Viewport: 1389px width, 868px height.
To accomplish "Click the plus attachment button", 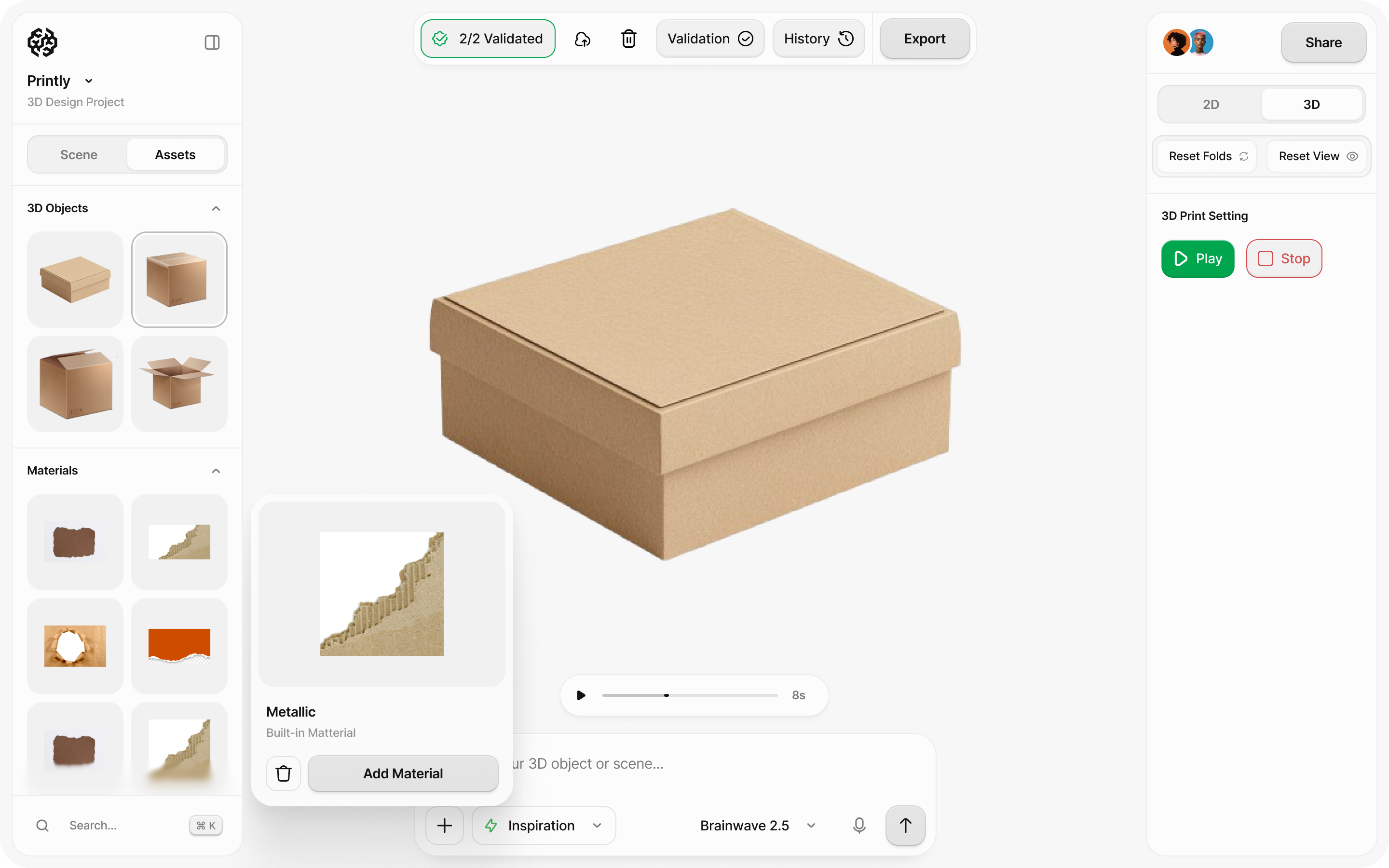I will (444, 826).
